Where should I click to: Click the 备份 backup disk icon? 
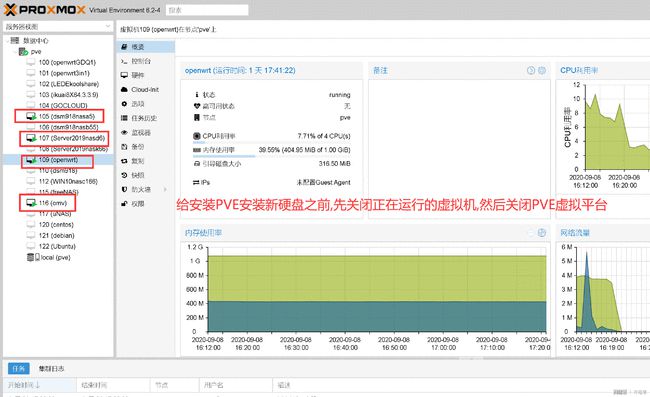click(124, 147)
